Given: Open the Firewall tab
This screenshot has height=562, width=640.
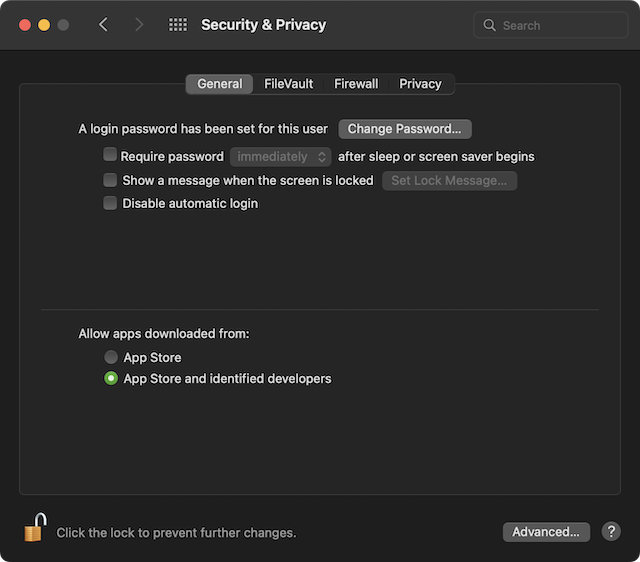Looking at the screenshot, I should coord(356,84).
